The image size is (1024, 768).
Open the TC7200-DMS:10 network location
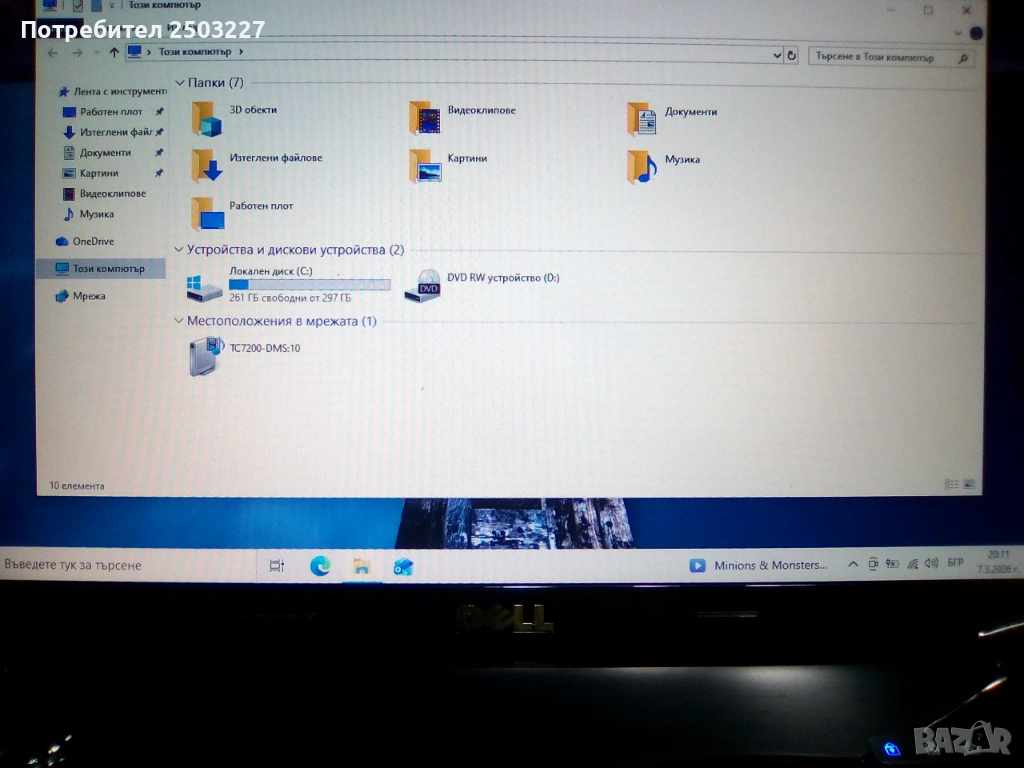[203, 356]
